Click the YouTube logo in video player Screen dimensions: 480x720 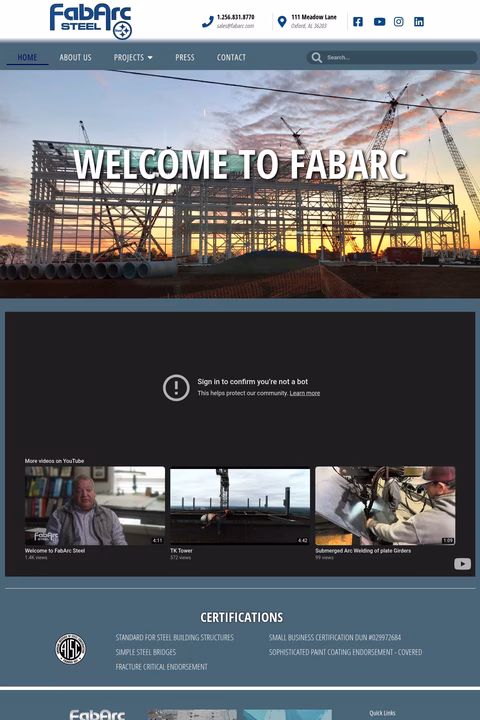pyautogui.click(x=463, y=564)
